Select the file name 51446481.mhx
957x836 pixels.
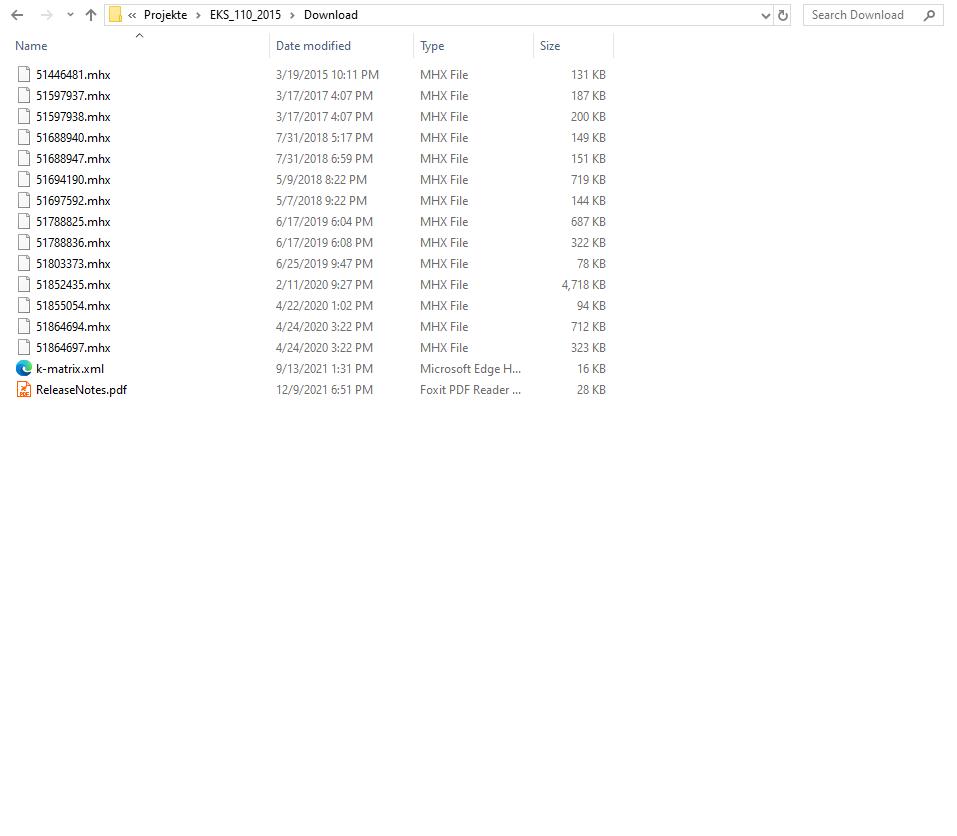tap(73, 74)
